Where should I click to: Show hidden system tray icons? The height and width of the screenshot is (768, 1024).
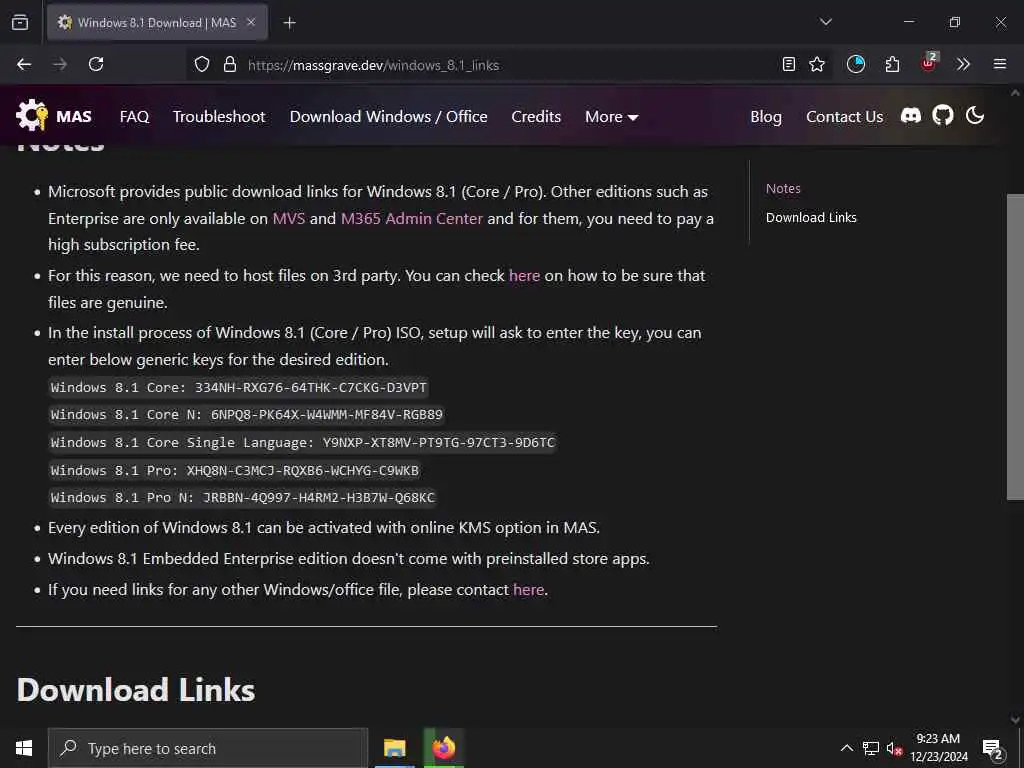(x=846, y=748)
